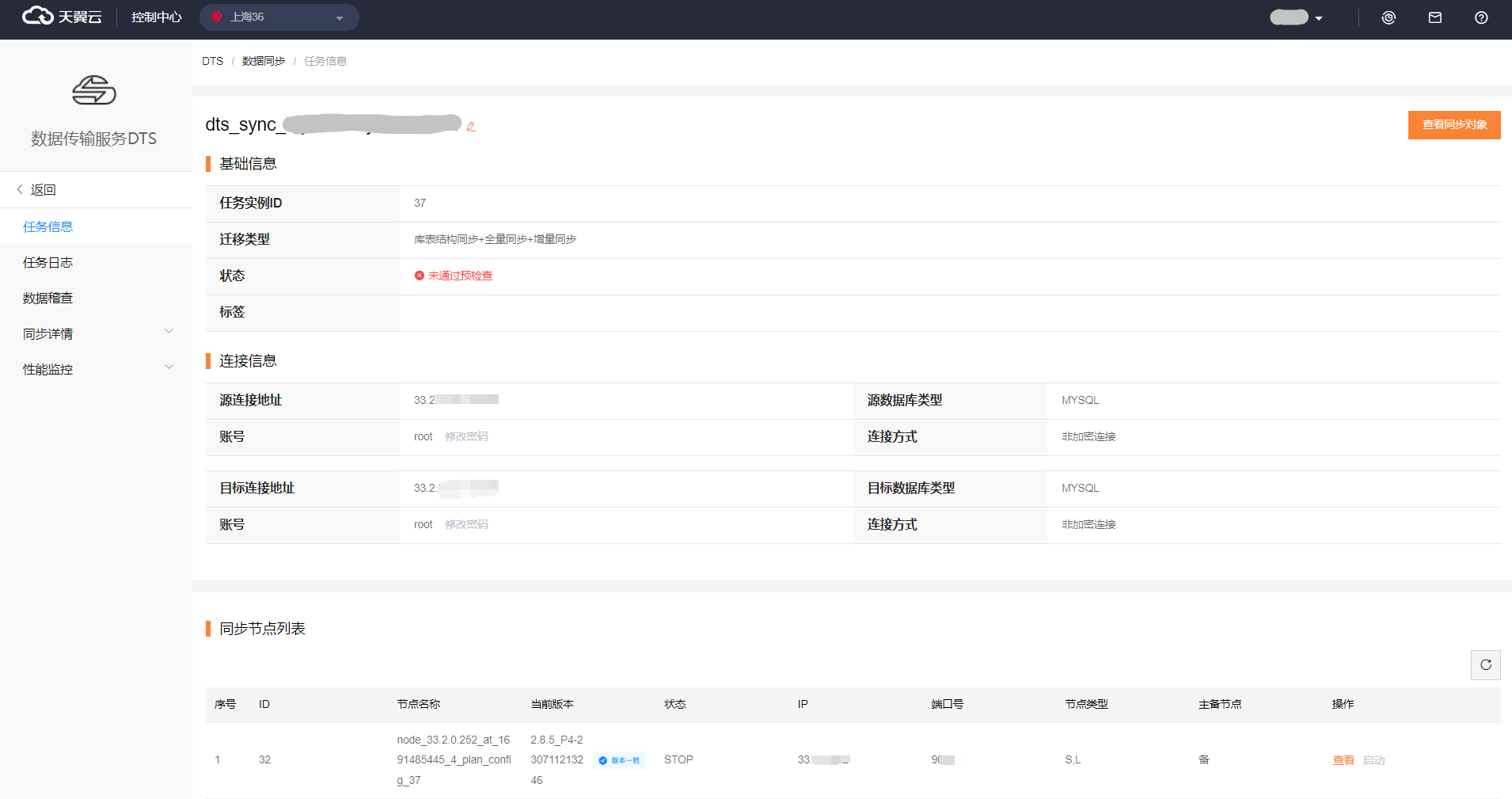Click 修改密码 for the target account
The width and height of the screenshot is (1512, 799).
pyautogui.click(x=466, y=524)
